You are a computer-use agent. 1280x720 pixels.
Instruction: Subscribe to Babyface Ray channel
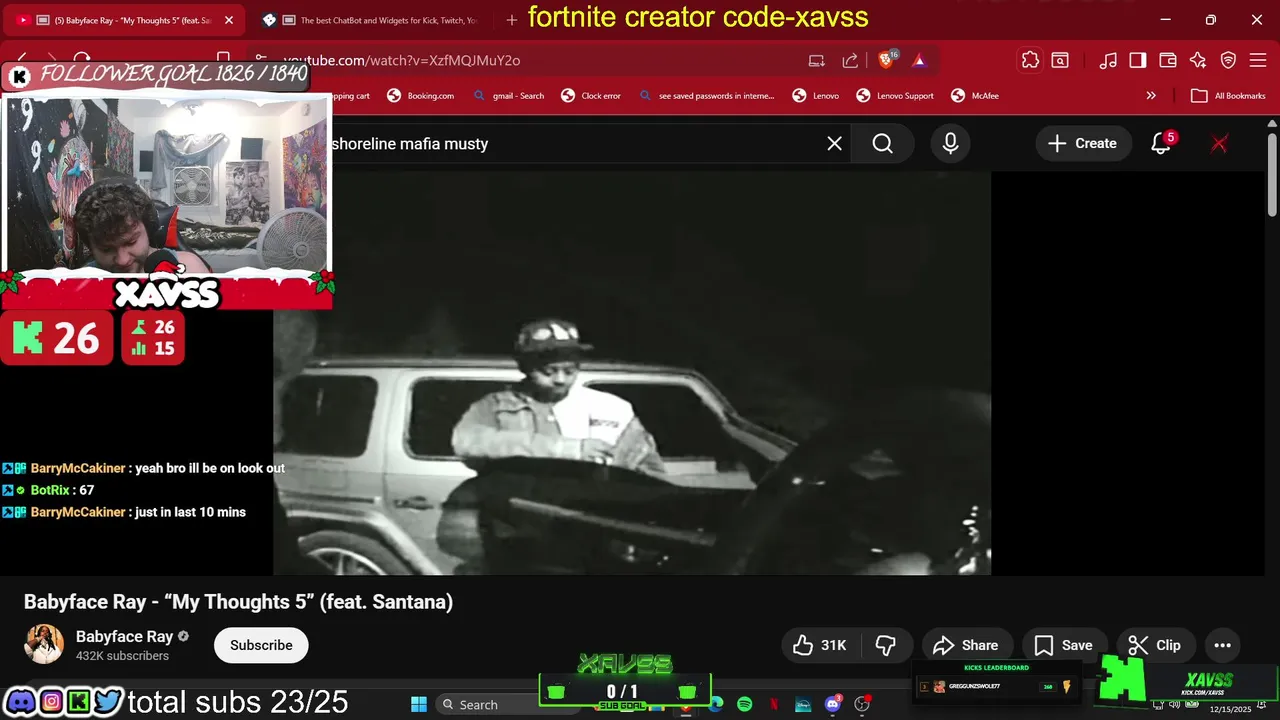pyautogui.click(x=261, y=645)
